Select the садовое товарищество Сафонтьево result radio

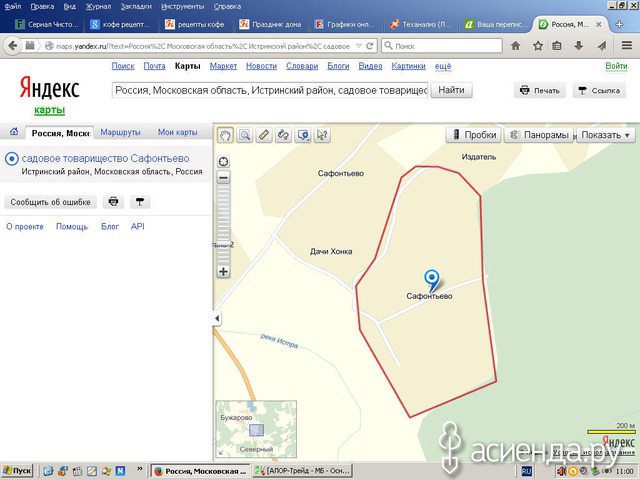click(x=12, y=158)
